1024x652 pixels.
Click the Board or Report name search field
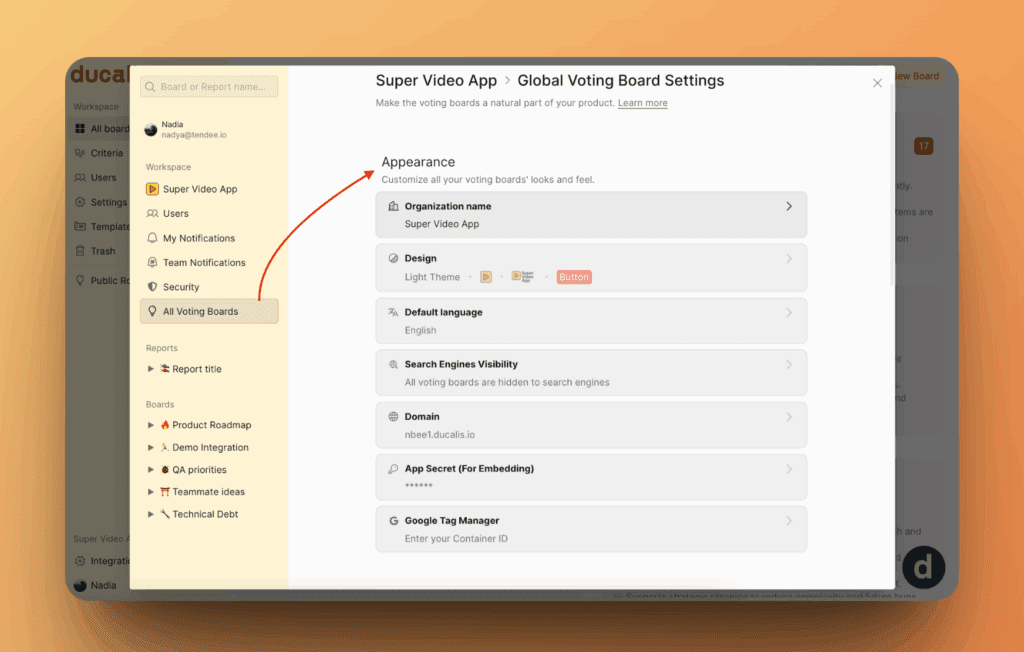[210, 87]
